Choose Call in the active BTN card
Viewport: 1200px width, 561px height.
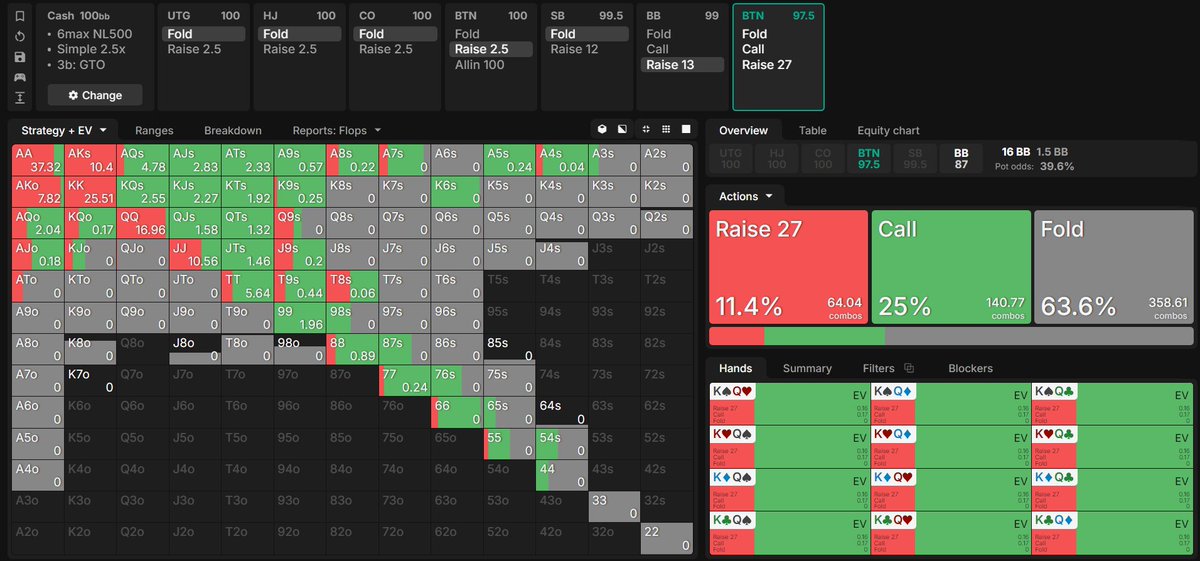pyautogui.click(x=778, y=49)
